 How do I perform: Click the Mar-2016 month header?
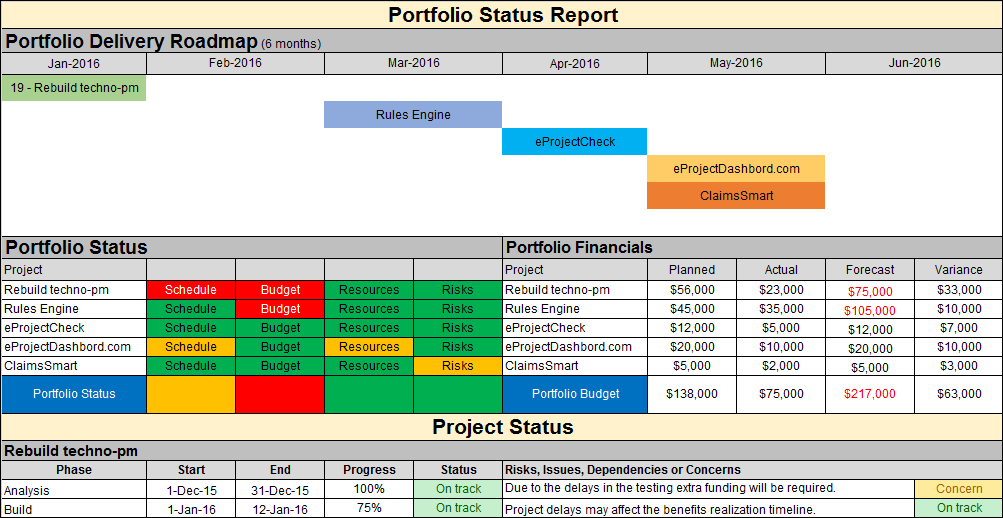point(413,63)
